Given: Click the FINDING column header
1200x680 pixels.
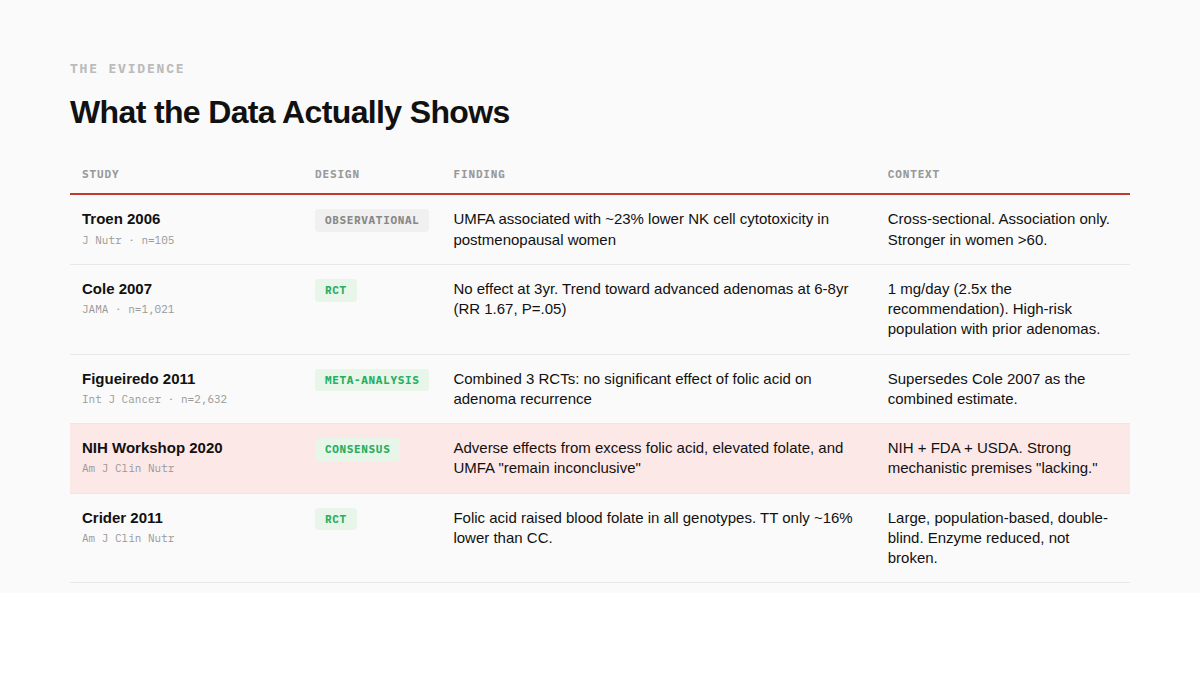Looking at the screenshot, I should point(479,174).
